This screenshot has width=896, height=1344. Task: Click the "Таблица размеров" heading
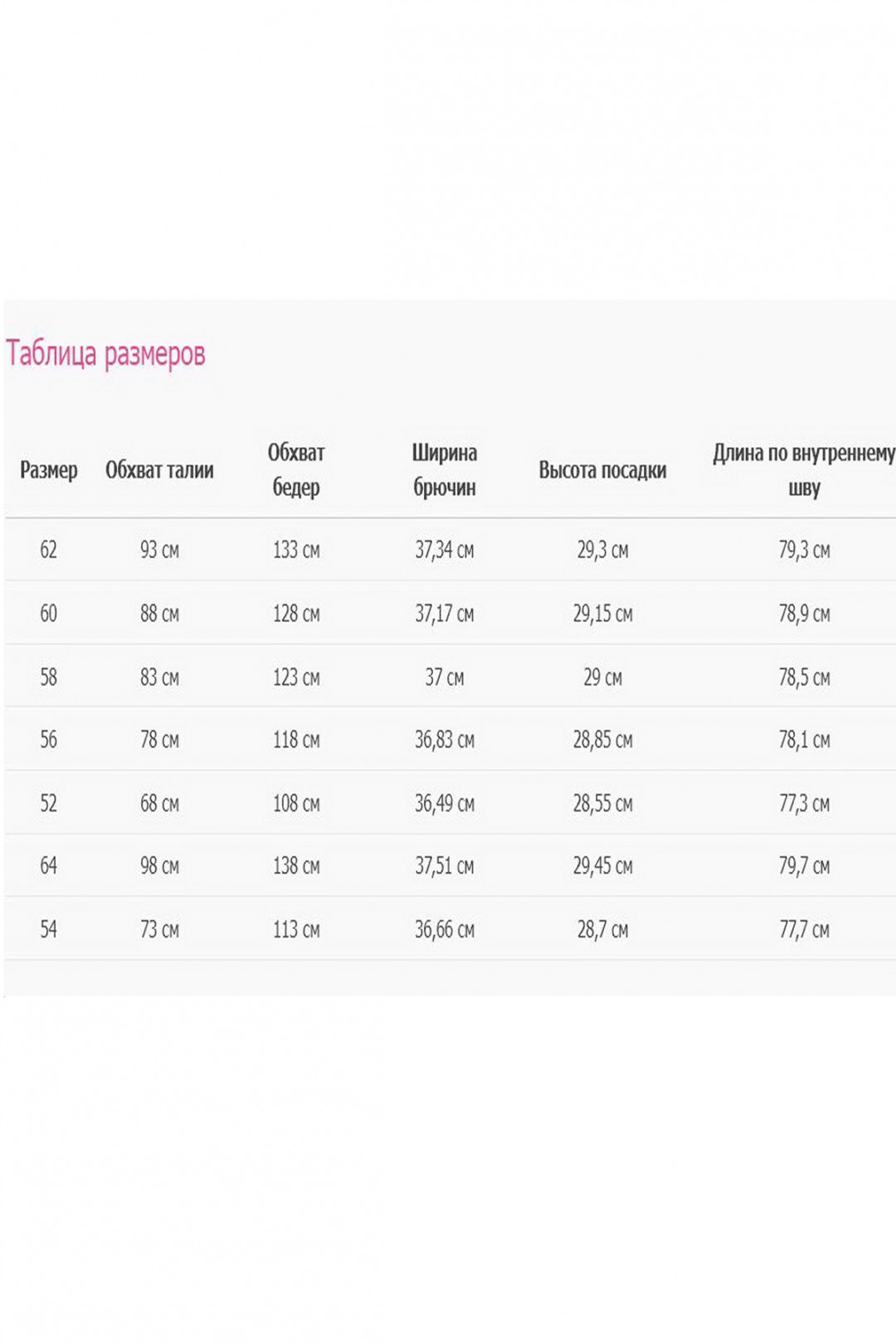tap(105, 354)
